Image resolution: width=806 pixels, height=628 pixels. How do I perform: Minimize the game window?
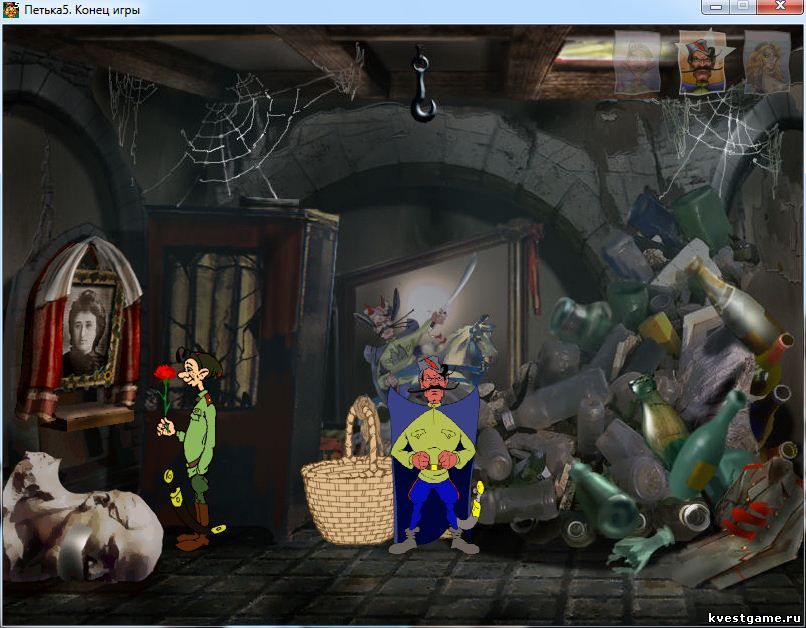[x=718, y=6]
